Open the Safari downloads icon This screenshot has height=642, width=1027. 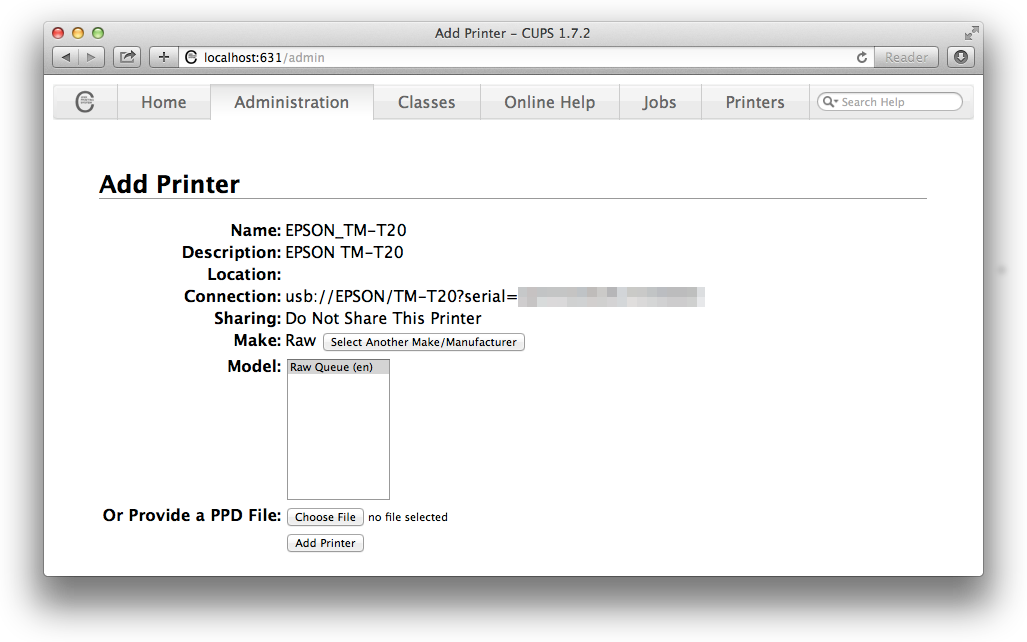click(x=961, y=57)
